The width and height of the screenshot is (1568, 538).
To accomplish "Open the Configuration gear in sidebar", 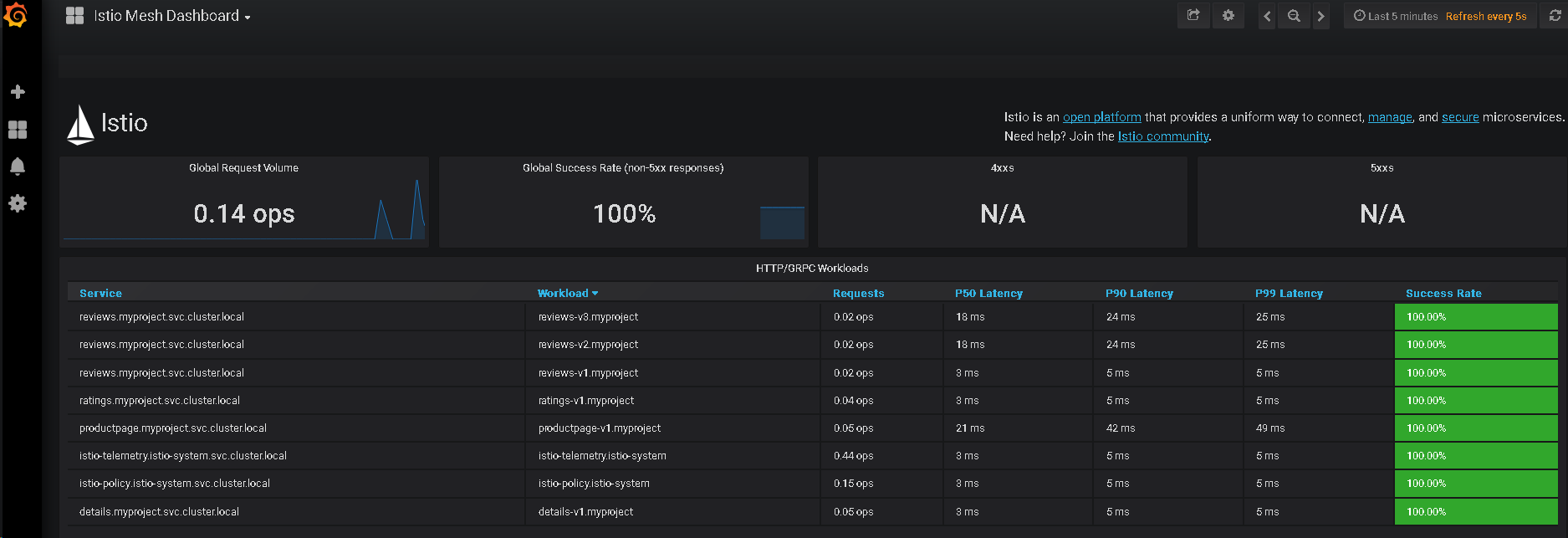I will click(18, 203).
